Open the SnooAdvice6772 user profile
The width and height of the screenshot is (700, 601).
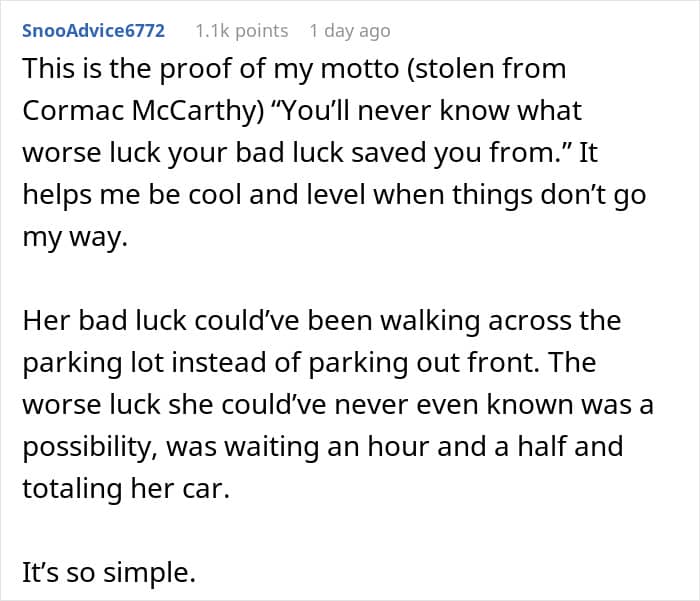tap(93, 31)
